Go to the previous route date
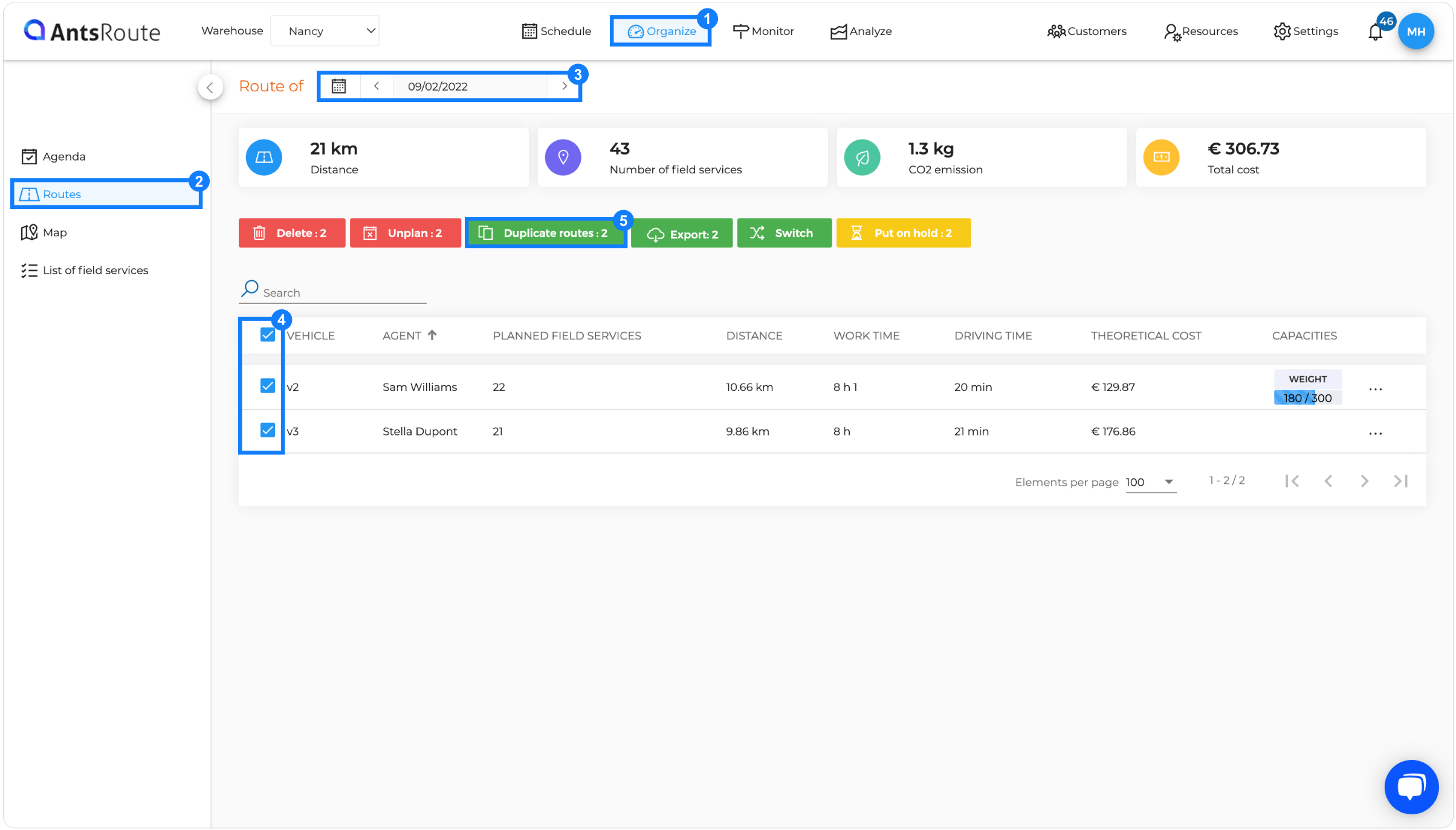 click(x=377, y=86)
